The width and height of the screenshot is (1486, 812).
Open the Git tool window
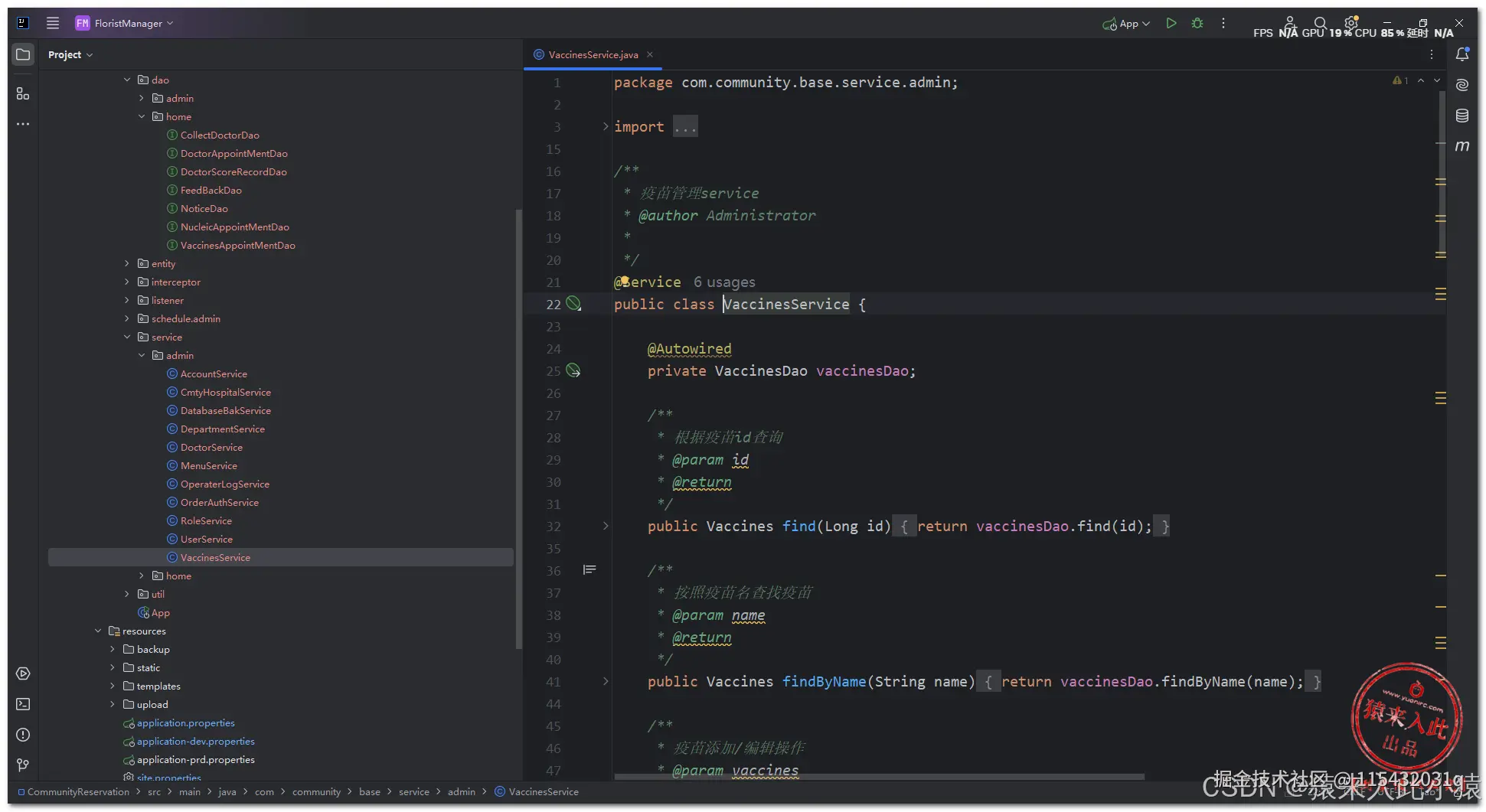(x=23, y=765)
